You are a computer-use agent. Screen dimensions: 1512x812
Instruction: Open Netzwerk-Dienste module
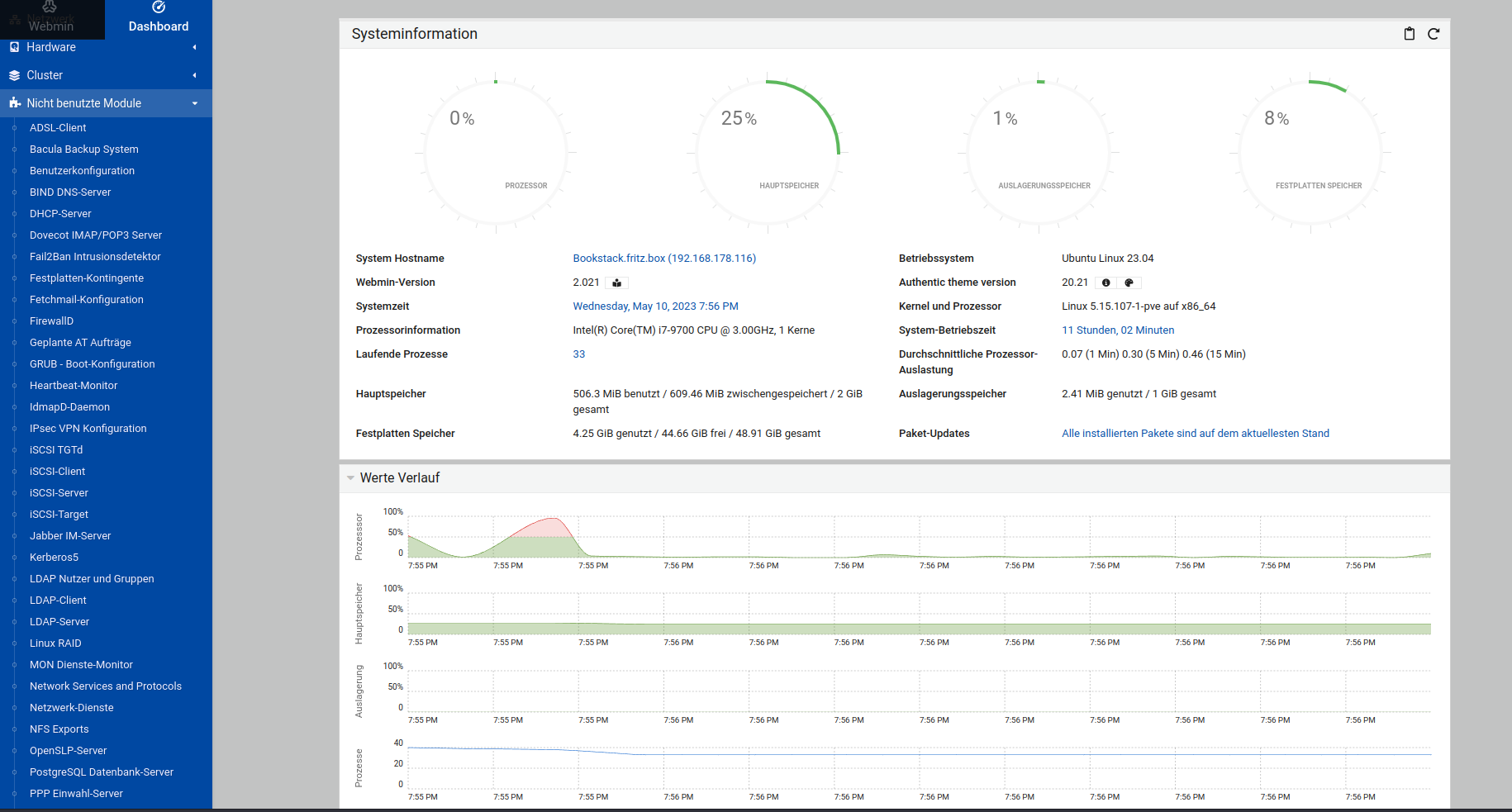pos(72,708)
